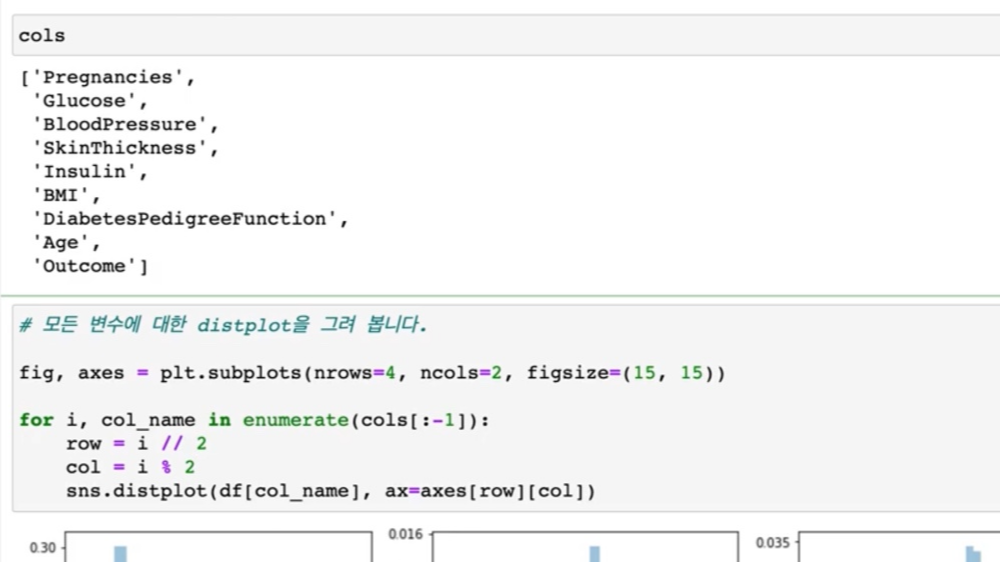Click 'SkinThickness' in the output list

(x=119, y=148)
